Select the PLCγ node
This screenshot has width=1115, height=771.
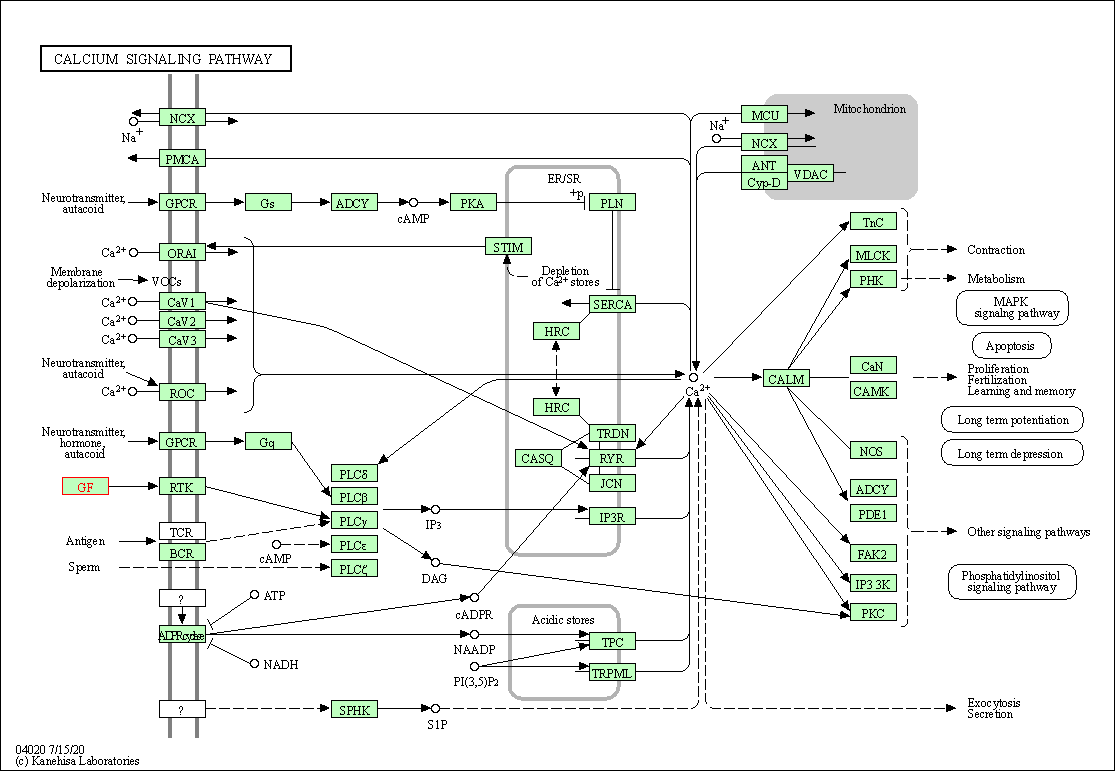[354, 521]
